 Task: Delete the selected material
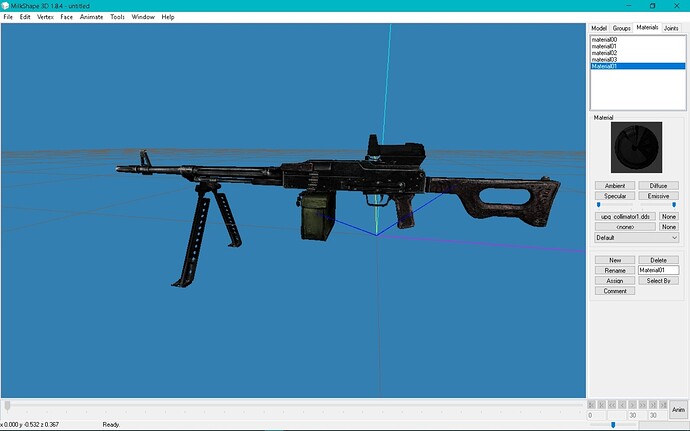(x=658, y=260)
